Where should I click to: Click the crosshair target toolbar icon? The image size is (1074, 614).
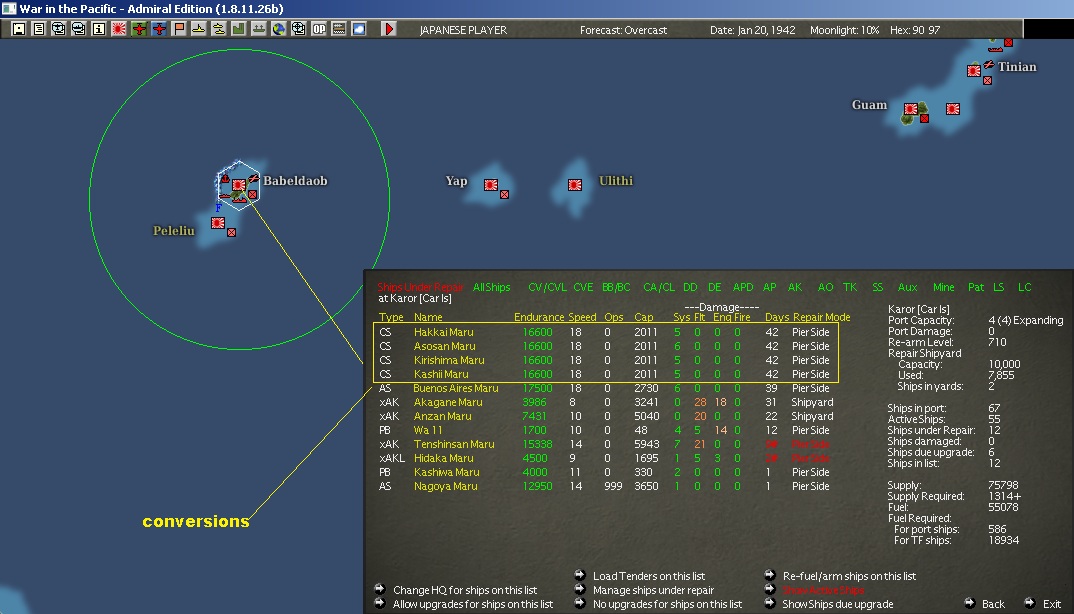(299, 29)
